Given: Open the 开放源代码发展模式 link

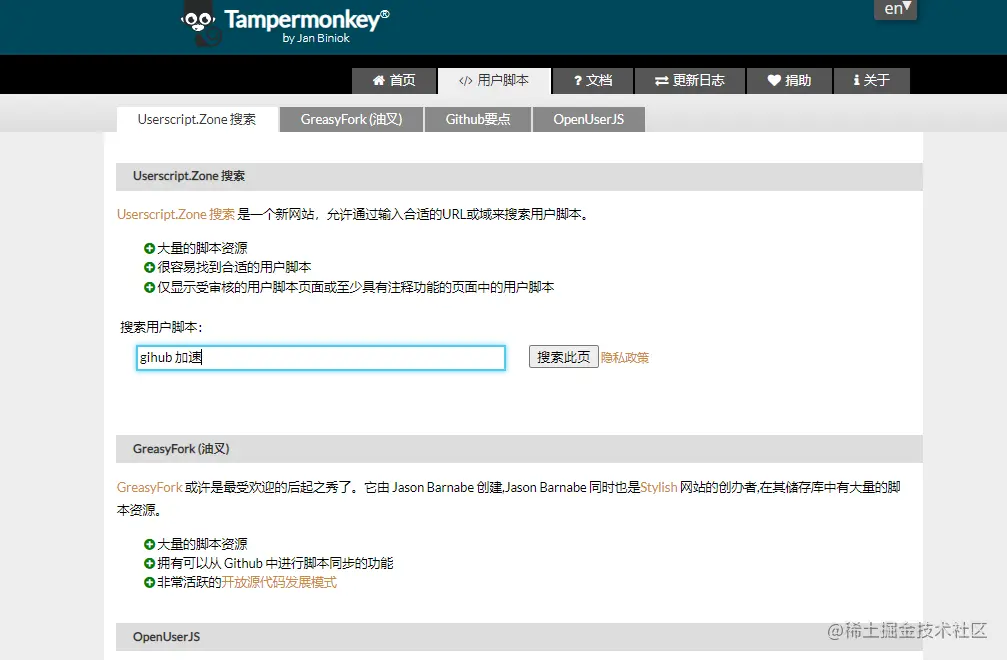Looking at the screenshot, I should [x=279, y=582].
